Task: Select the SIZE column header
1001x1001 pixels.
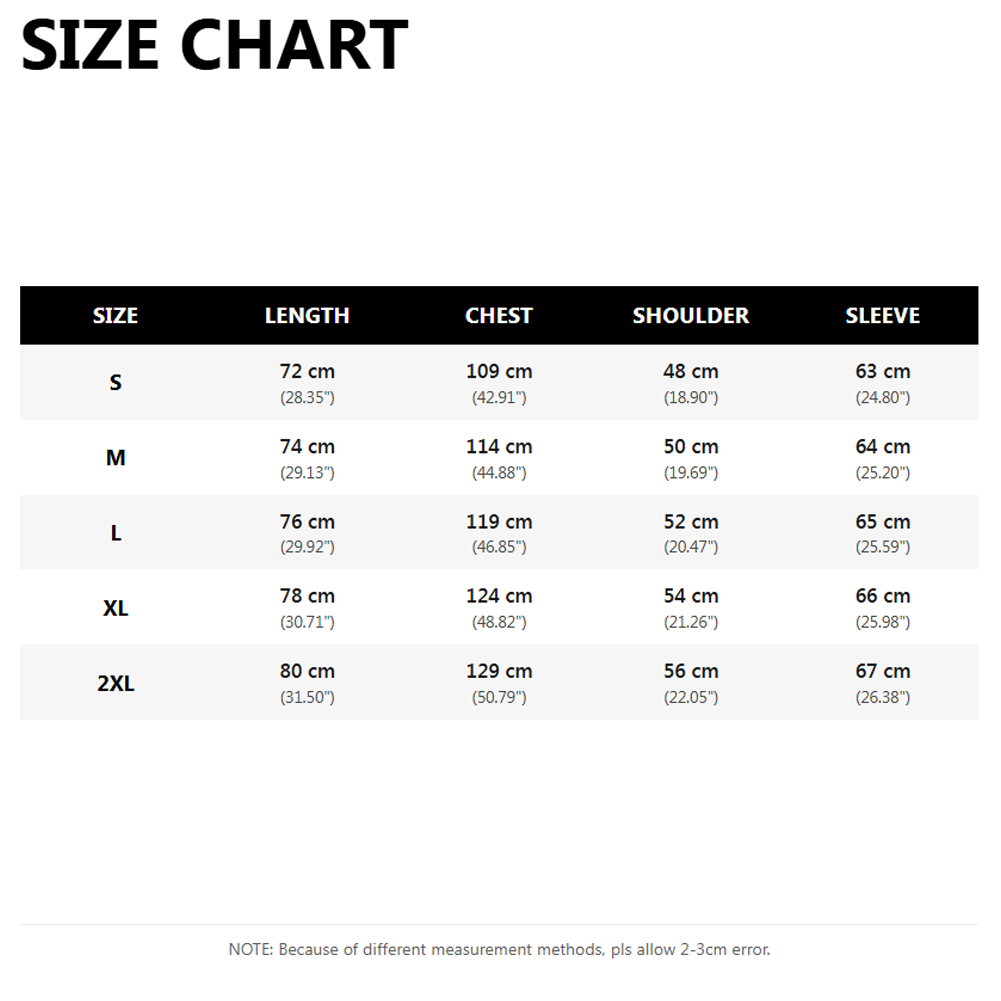Action: point(116,315)
